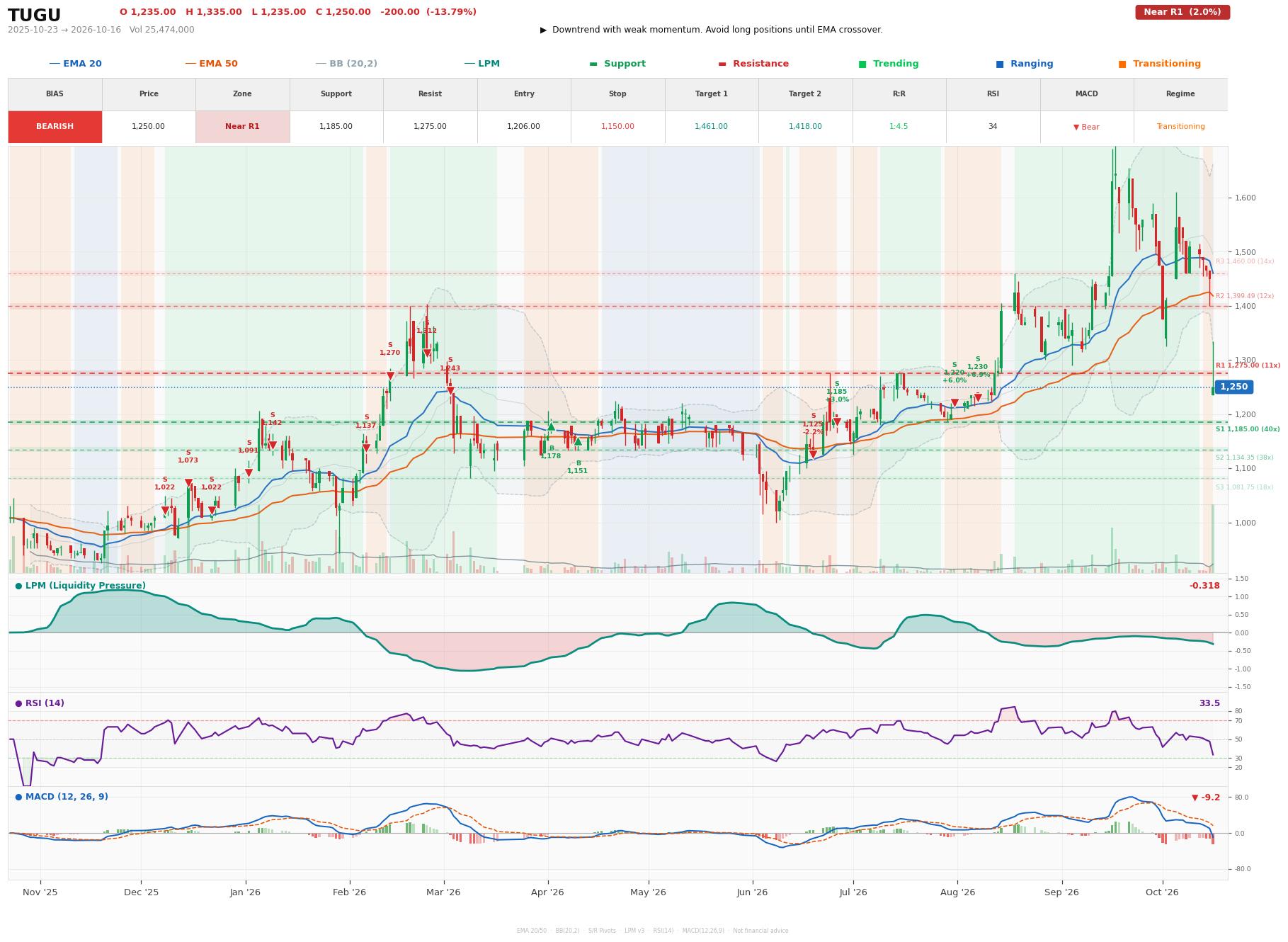The width and height of the screenshot is (1288, 942).
Task: Toggle the Support legend entry
Action: (617, 64)
